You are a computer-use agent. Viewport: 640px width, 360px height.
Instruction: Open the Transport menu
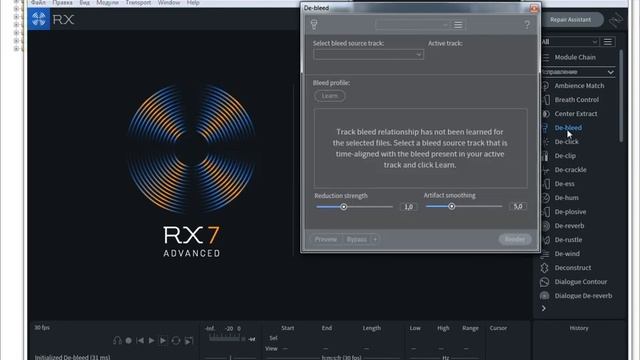138,2
